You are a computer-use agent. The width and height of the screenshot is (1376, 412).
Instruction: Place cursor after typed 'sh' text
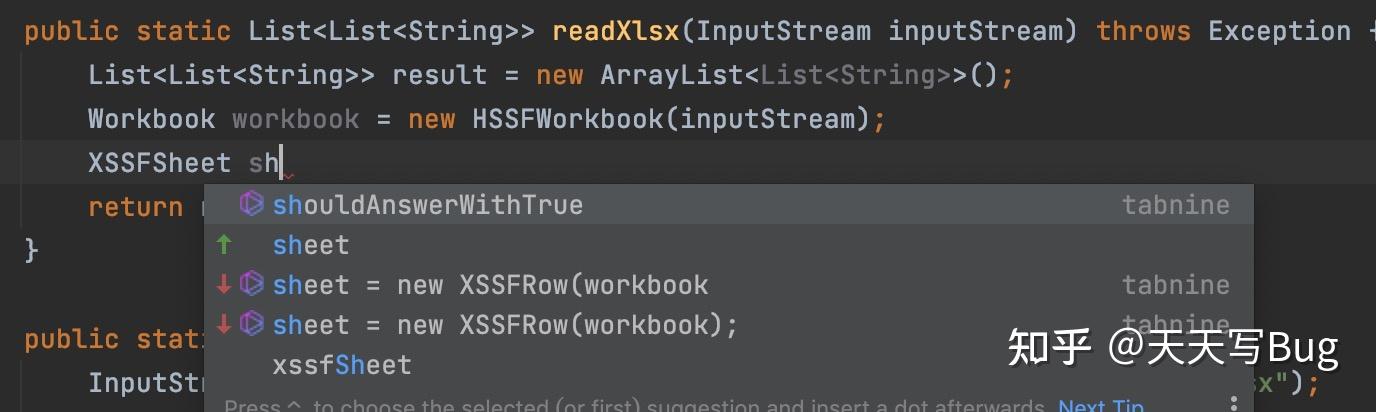(281, 163)
